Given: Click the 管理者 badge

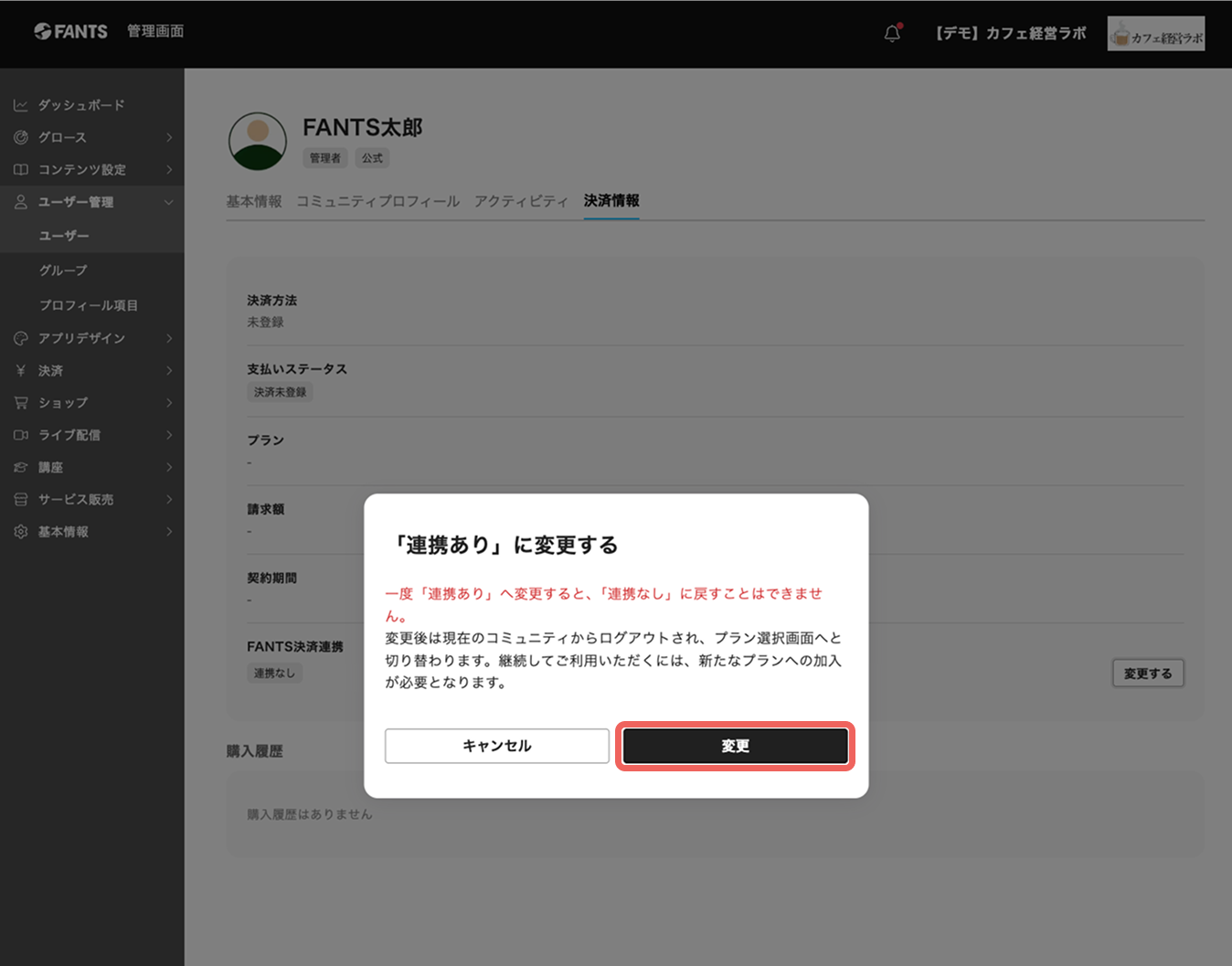Looking at the screenshot, I should point(324,158).
